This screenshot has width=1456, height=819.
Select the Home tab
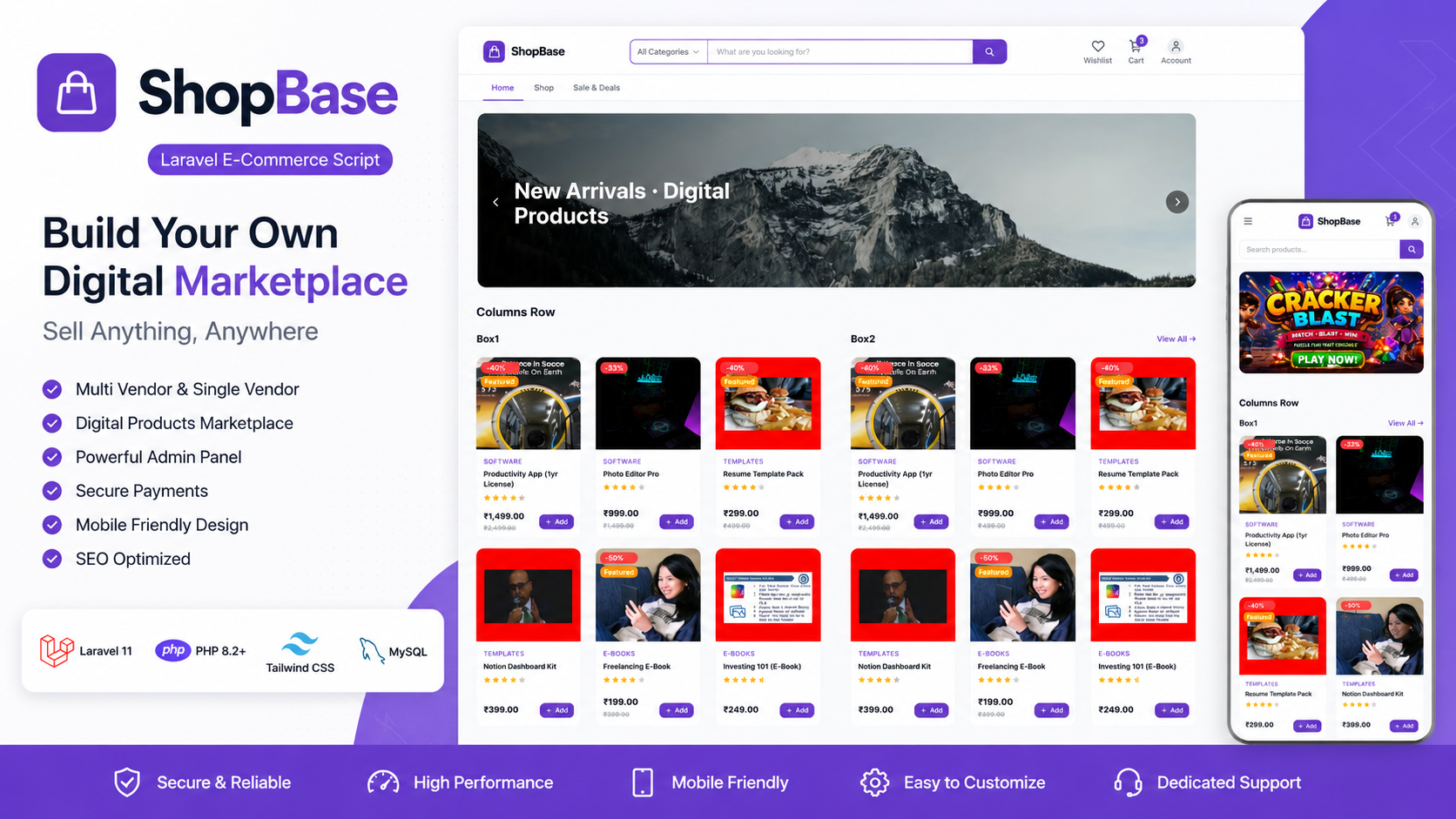(x=502, y=88)
